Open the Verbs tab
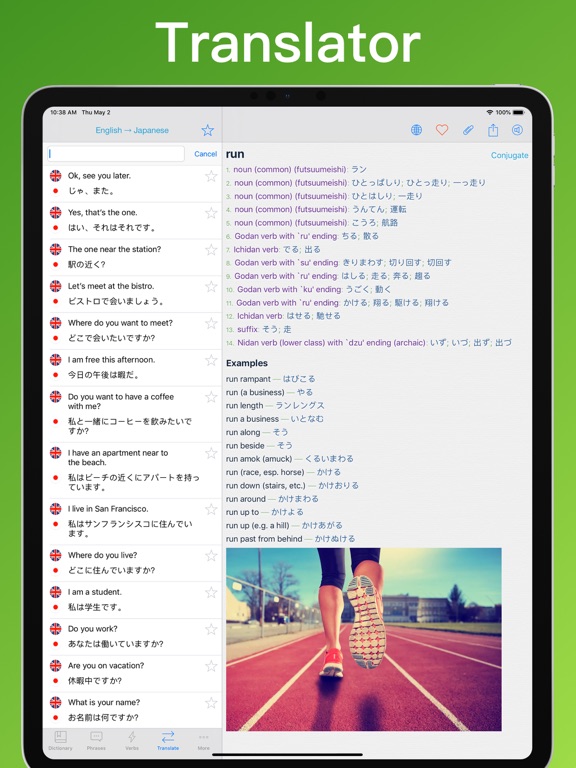Screen dimensions: 576x768 coord(132,741)
